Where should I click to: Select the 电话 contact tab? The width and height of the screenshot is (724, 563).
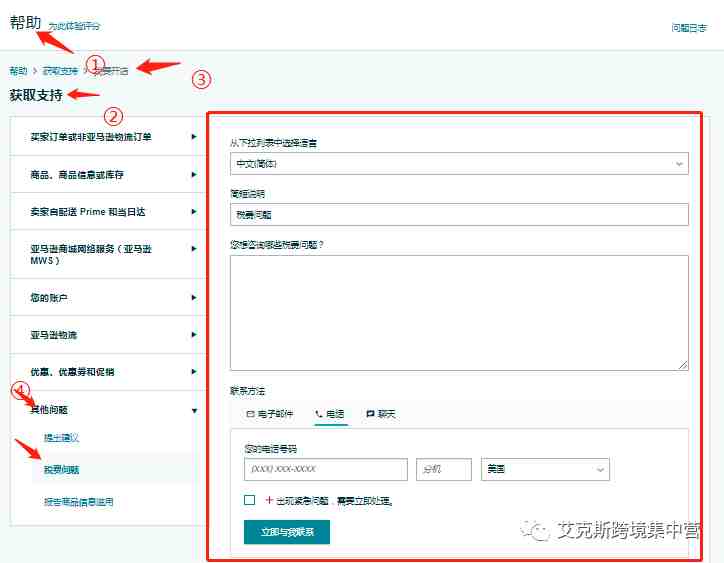330,414
